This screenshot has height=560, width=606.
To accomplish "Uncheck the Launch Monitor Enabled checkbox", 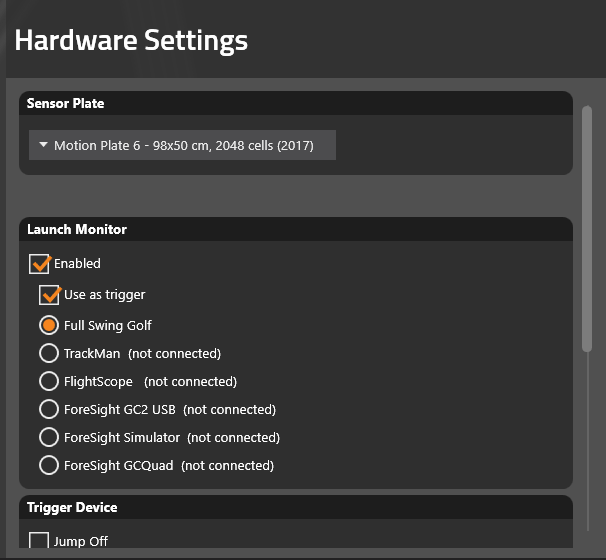I will pyautogui.click(x=39, y=264).
